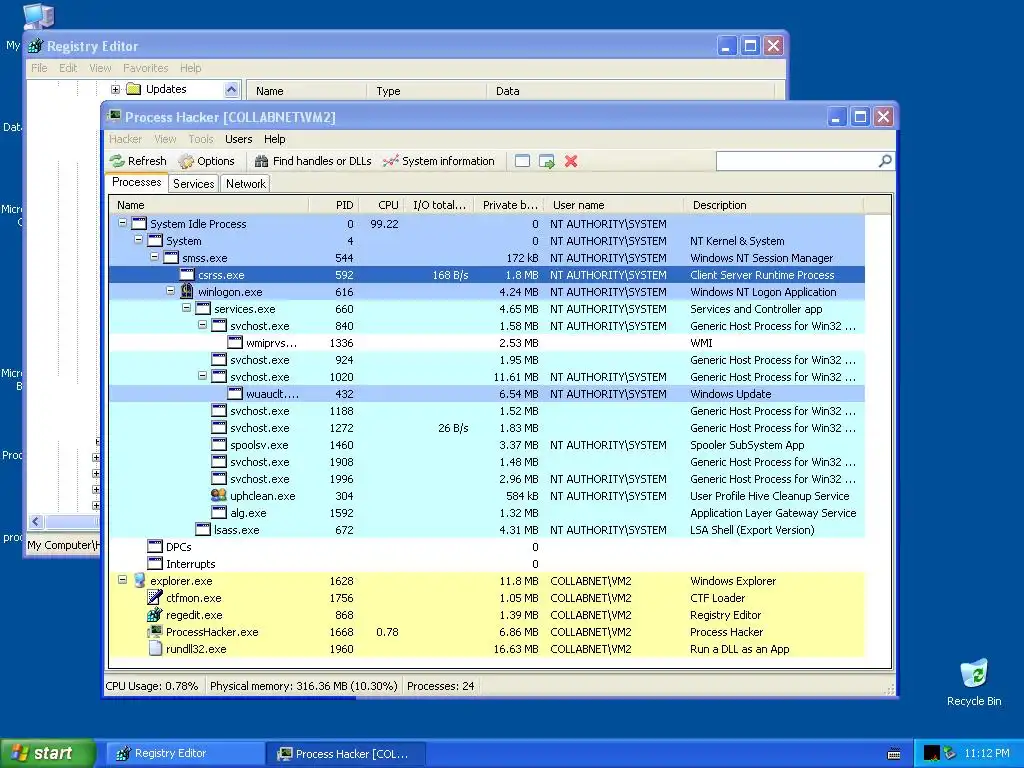Image resolution: width=1024 pixels, height=768 pixels.
Task: Collapse the smss.exe node
Action: [x=154, y=257]
